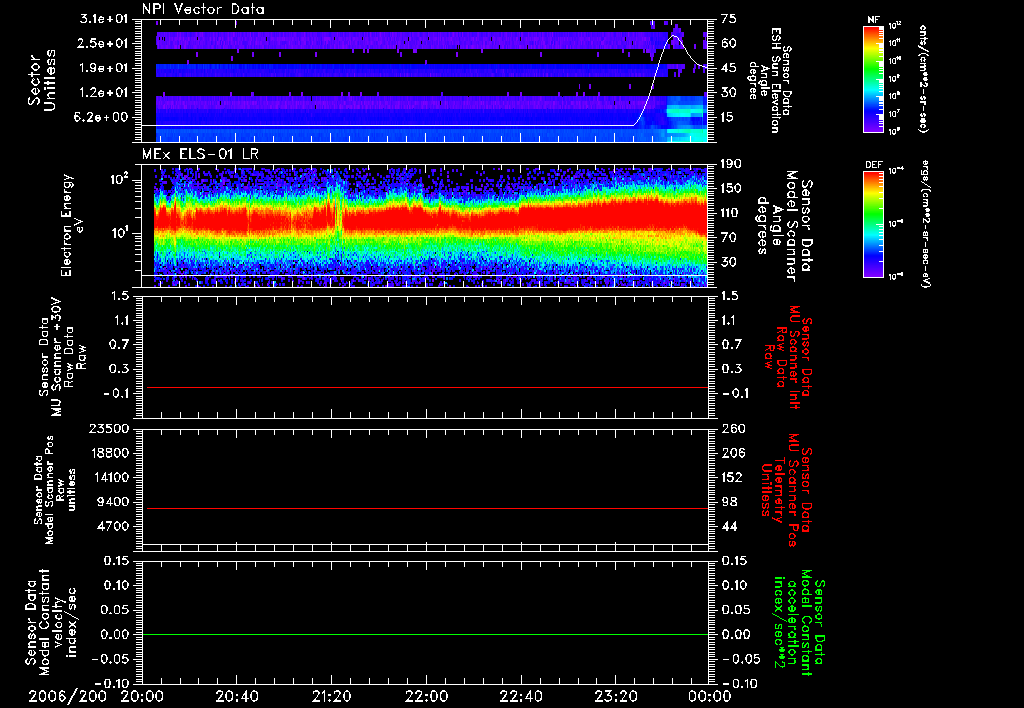
Task: Click the 21:20 time axis label
Action: 332,695
